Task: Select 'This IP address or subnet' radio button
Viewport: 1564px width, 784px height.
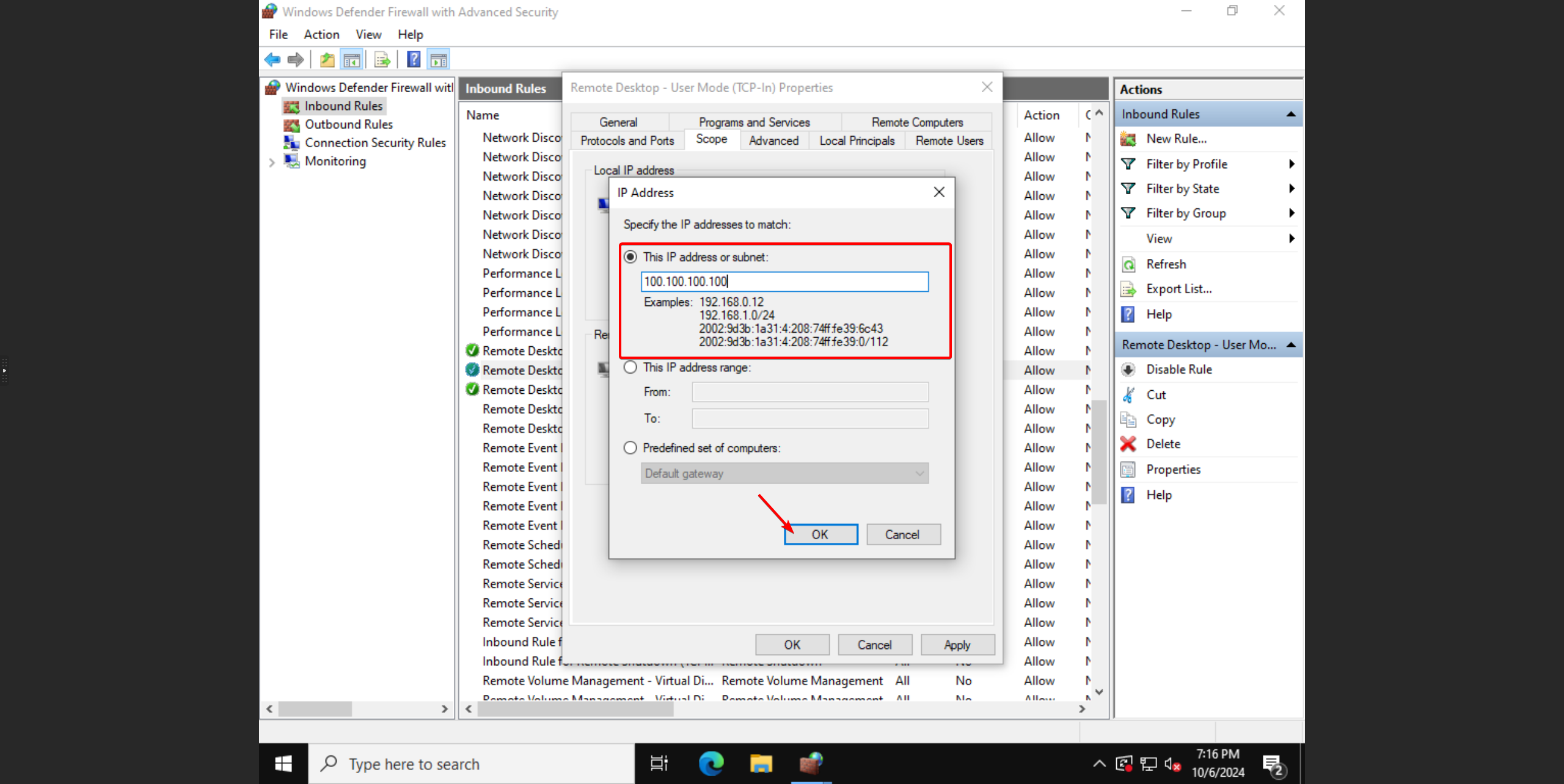Action: 630,257
